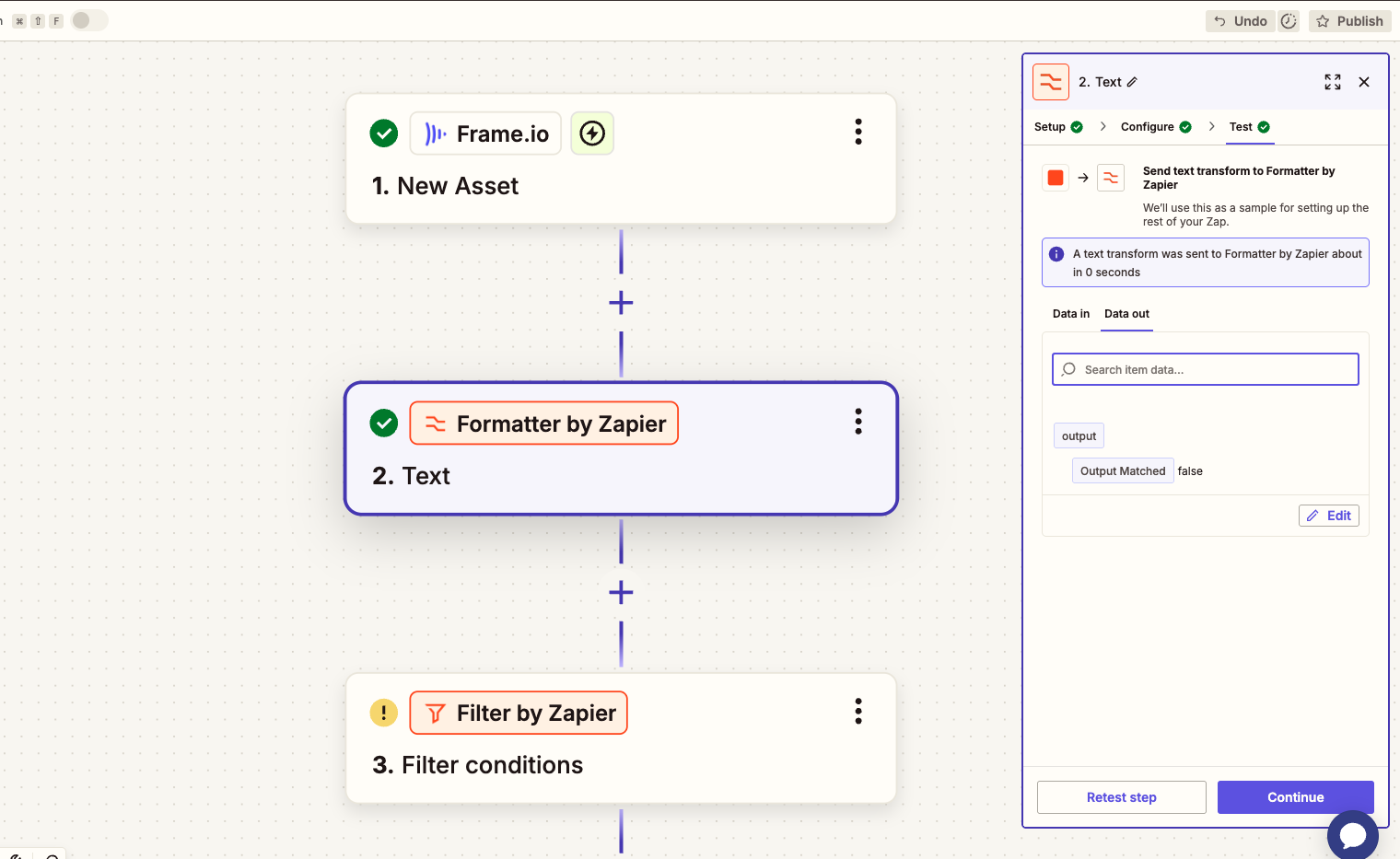Click Retest step button
This screenshot has height=859, width=1400.
(x=1122, y=797)
